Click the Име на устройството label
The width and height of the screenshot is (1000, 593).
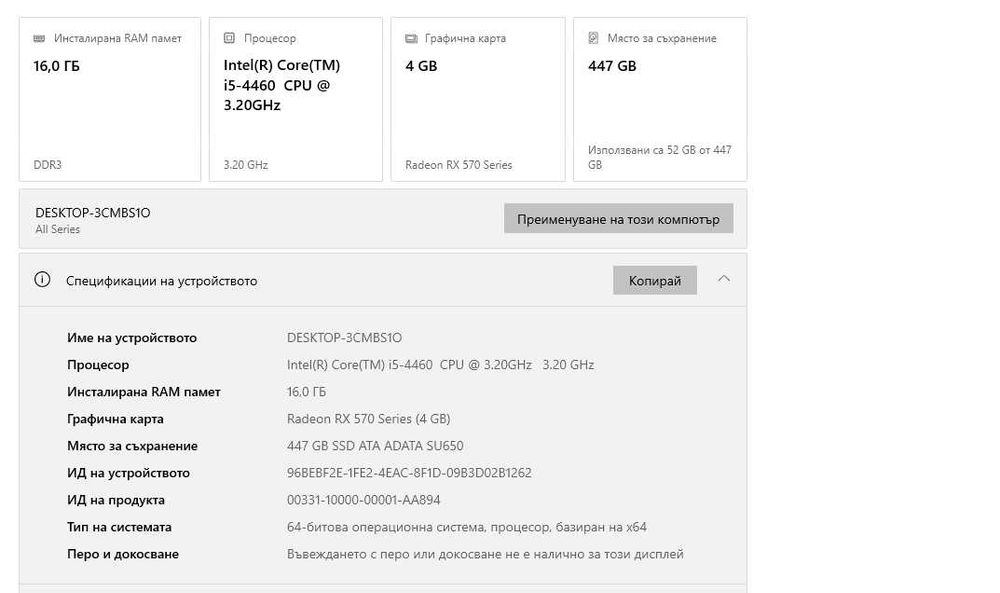coord(132,337)
